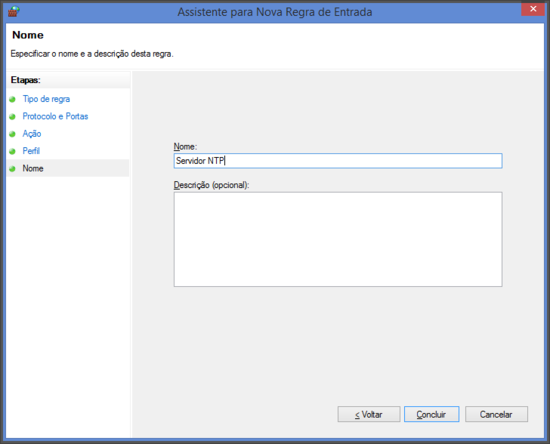Cancel the wizard with Cancelar
Viewport: 550px width, 444px height.
(496, 414)
